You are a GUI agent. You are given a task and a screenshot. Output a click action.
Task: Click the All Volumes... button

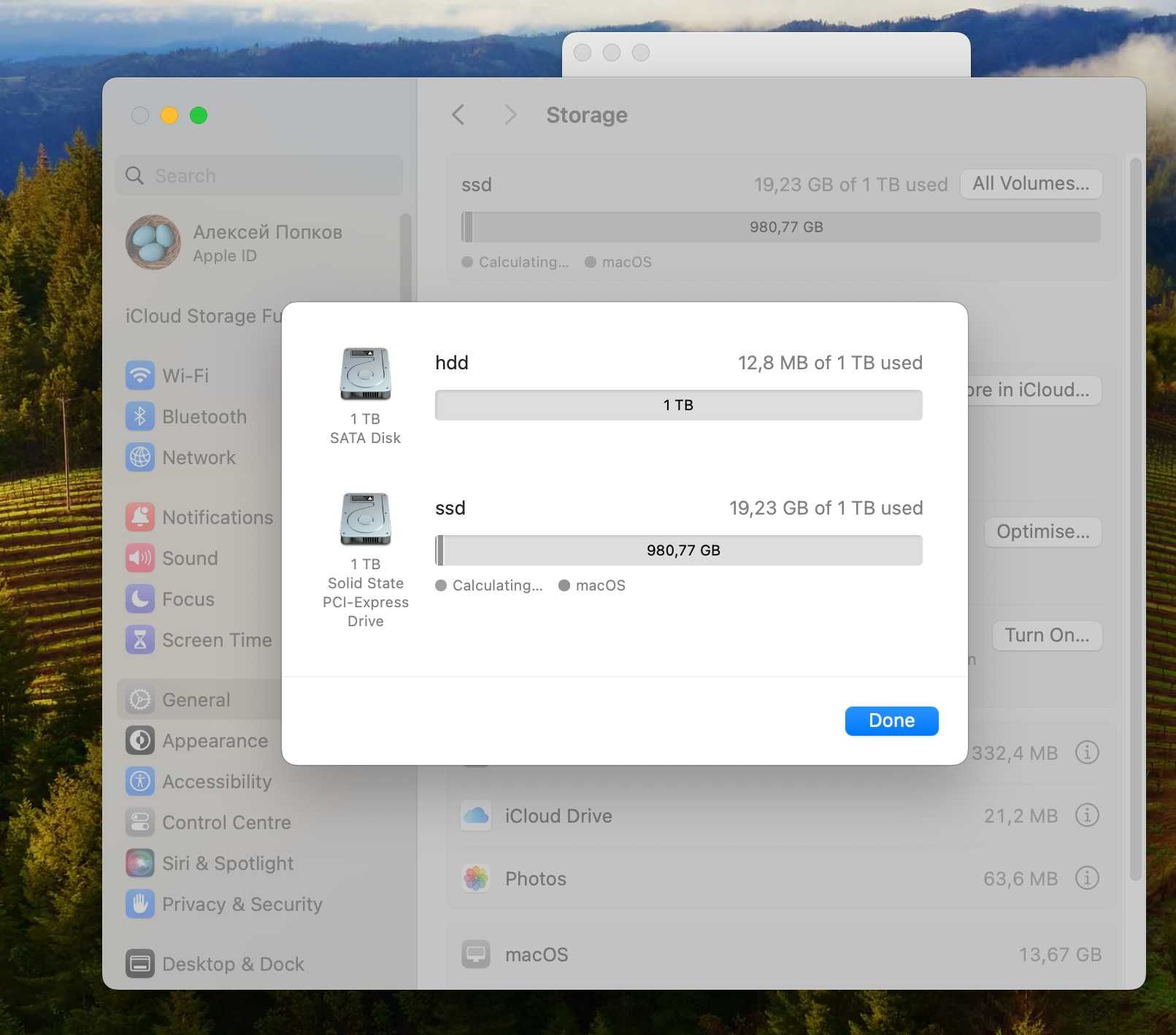coord(1031,184)
